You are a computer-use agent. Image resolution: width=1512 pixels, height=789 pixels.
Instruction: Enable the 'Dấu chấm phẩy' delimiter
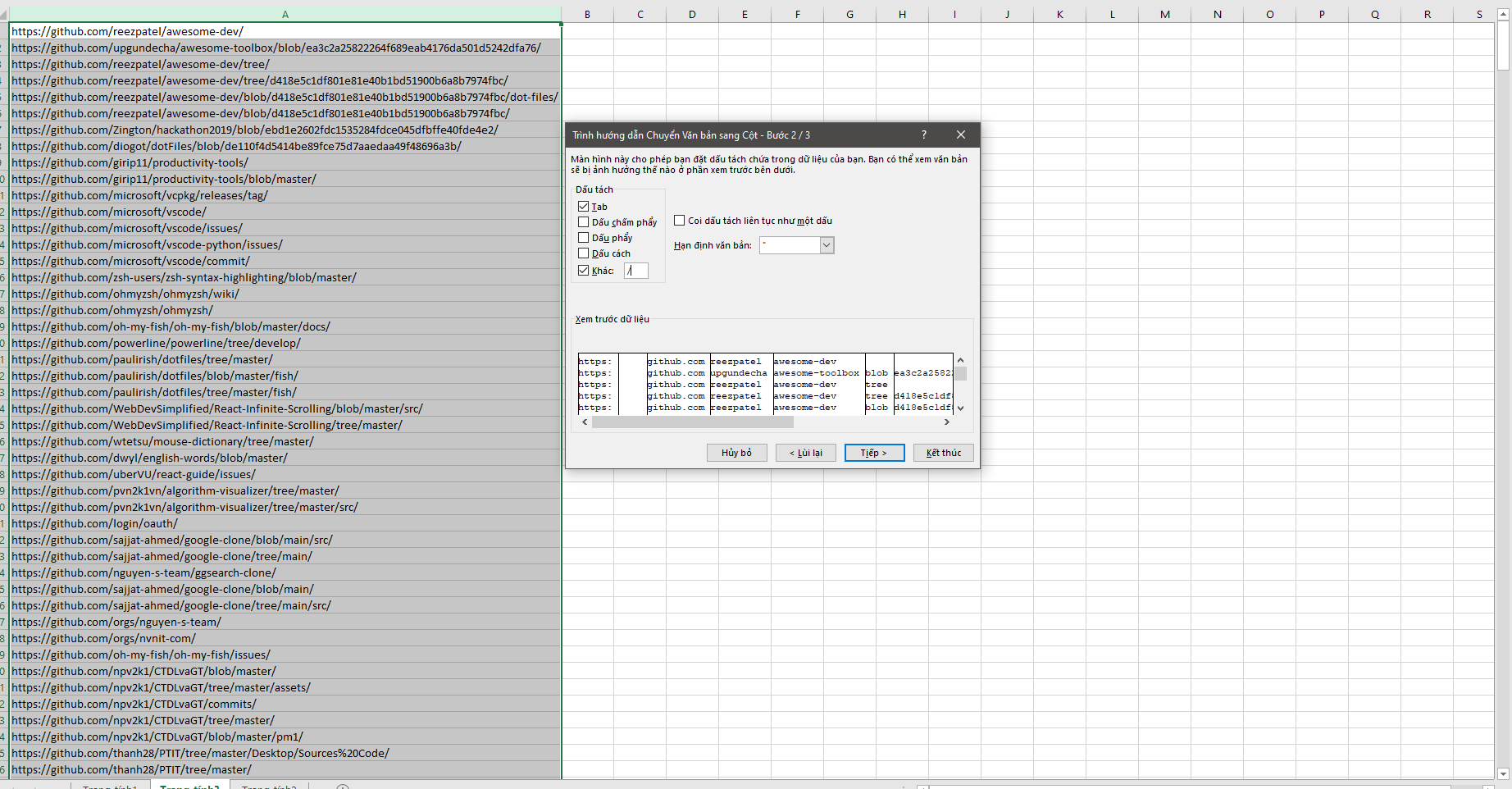(x=584, y=222)
